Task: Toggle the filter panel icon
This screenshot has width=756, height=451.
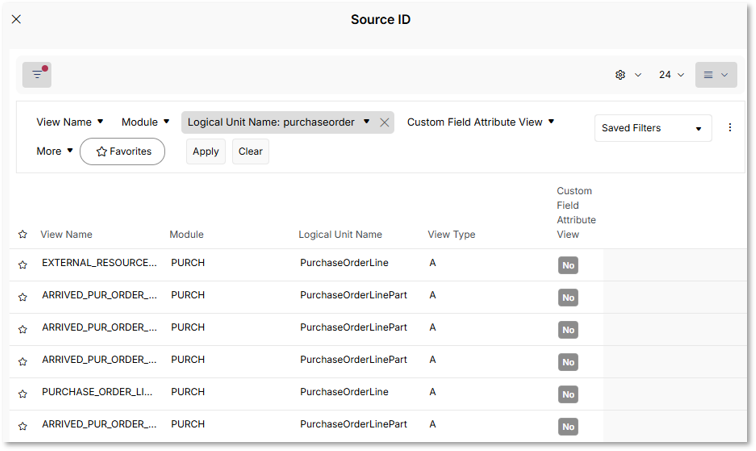Action: click(37, 75)
